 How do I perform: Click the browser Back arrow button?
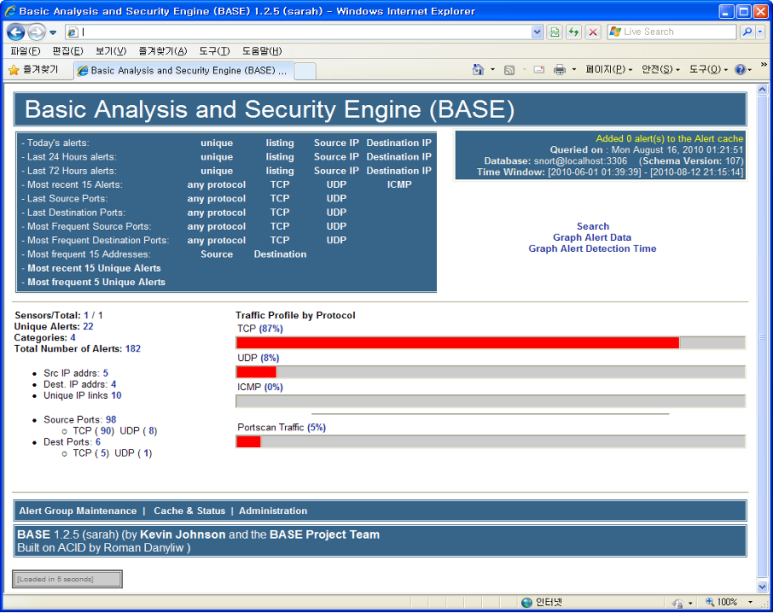pos(16,32)
